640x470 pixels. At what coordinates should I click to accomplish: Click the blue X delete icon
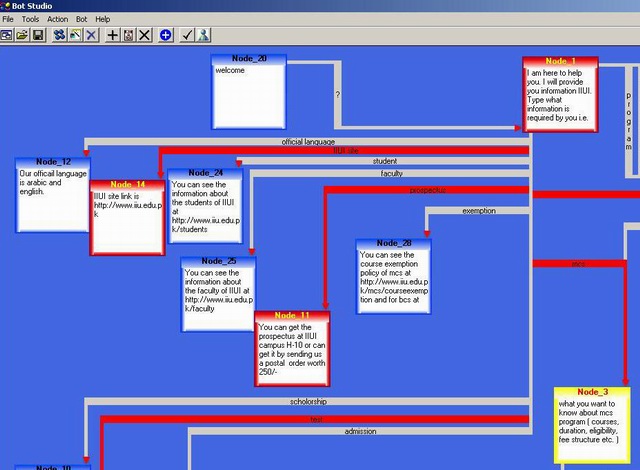pyautogui.click(x=91, y=35)
